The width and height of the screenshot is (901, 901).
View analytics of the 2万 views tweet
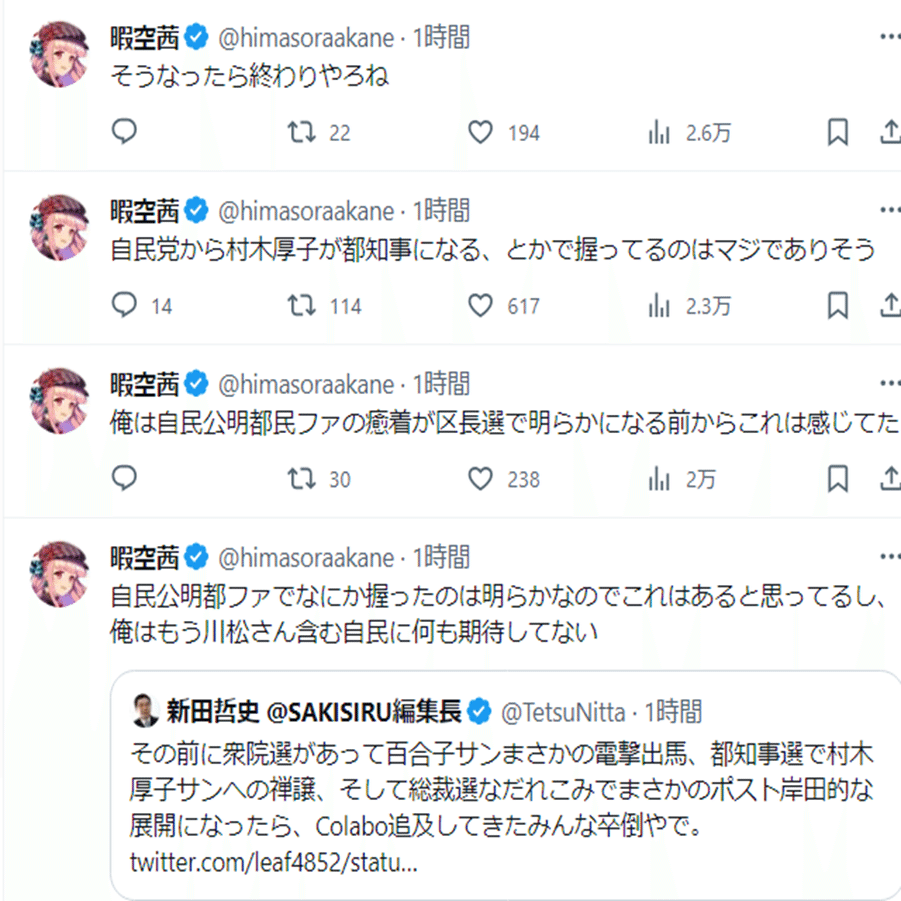click(x=660, y=479)
